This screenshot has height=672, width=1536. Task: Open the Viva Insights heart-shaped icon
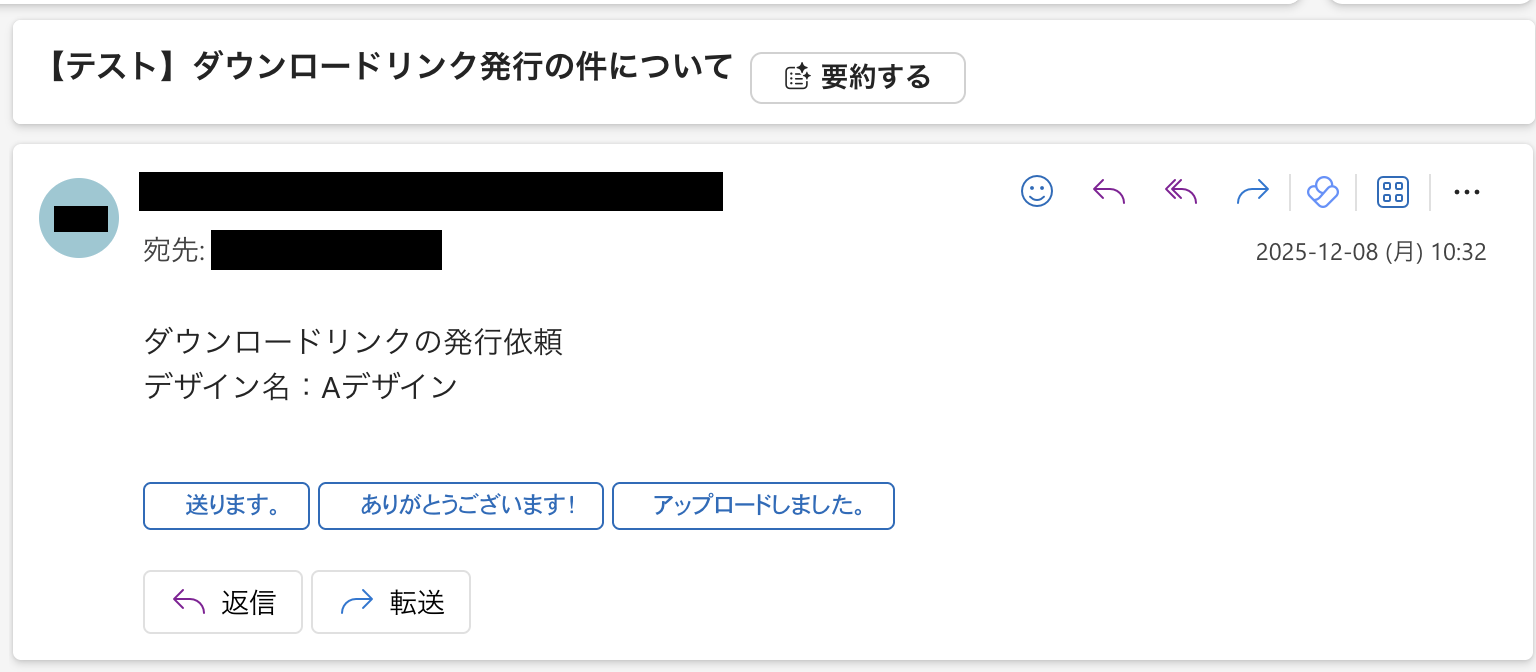coord(1322,191)
